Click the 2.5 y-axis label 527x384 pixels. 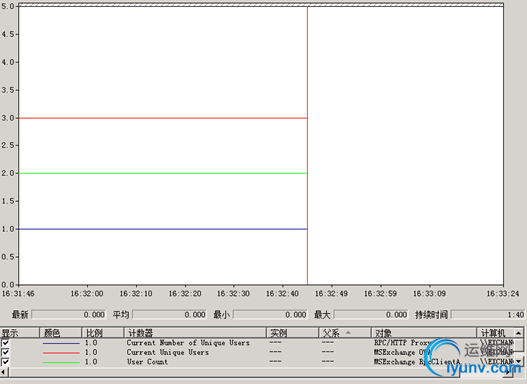pyautogui.click(x=7, y=145)
